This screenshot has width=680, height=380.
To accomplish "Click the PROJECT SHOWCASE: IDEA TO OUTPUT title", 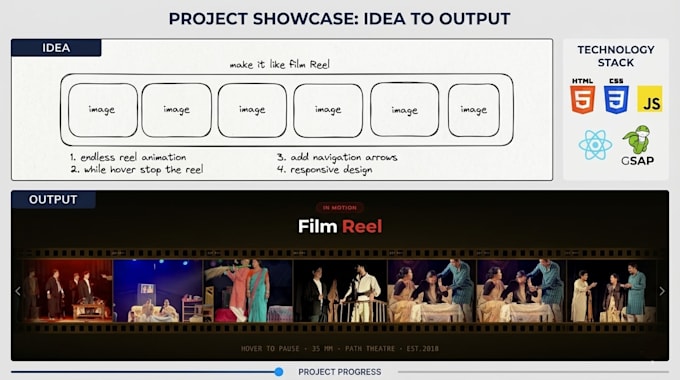I will pyautogui.click(x=340, y=19).
